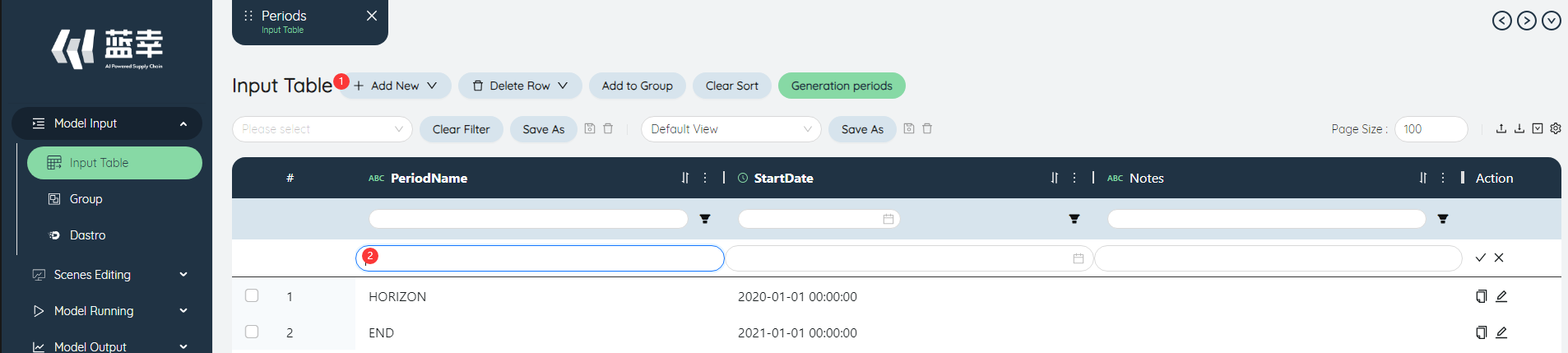The width and height of the screenshot is (1568, 353).
Task: Cancel new row with X icon
Action: pyautogui.click(x=1499, y=258)
